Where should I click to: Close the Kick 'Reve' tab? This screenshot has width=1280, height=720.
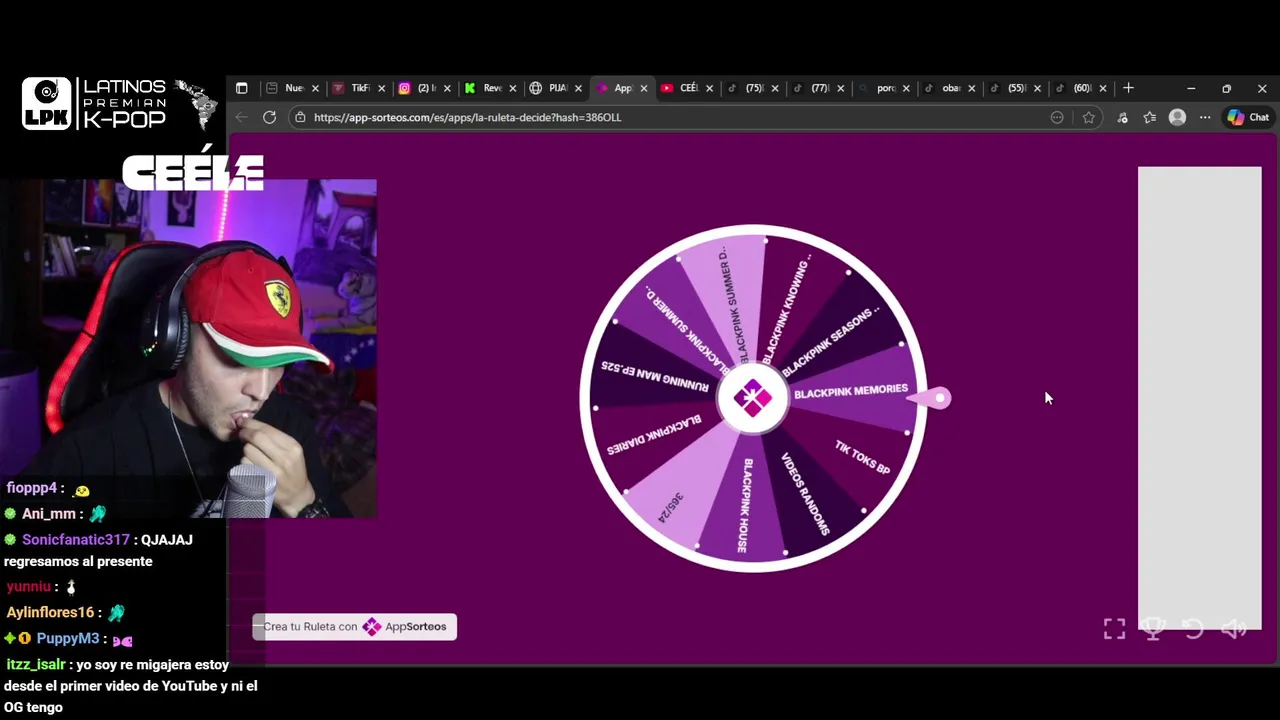click(512, 88)
